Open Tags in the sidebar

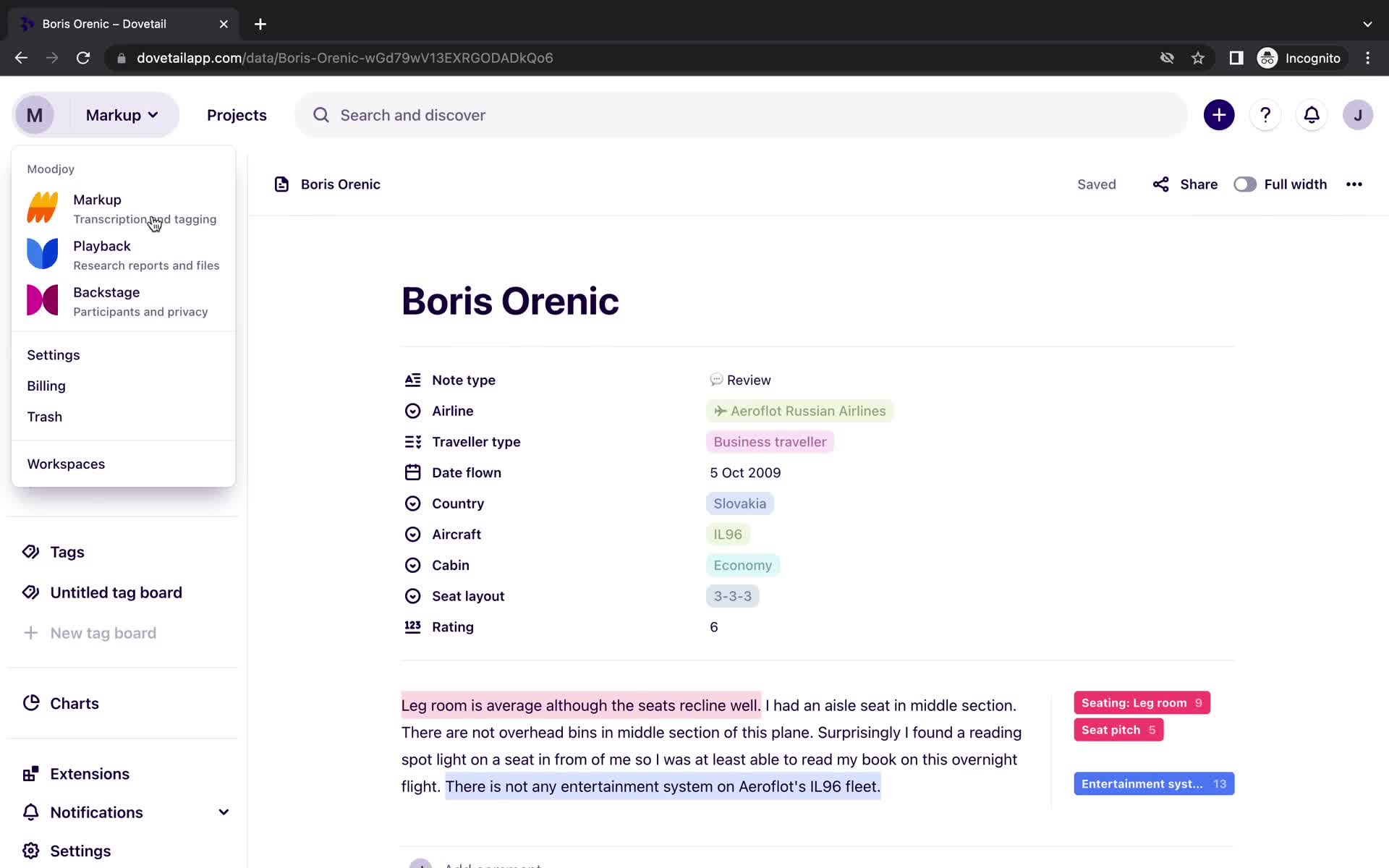67,552
